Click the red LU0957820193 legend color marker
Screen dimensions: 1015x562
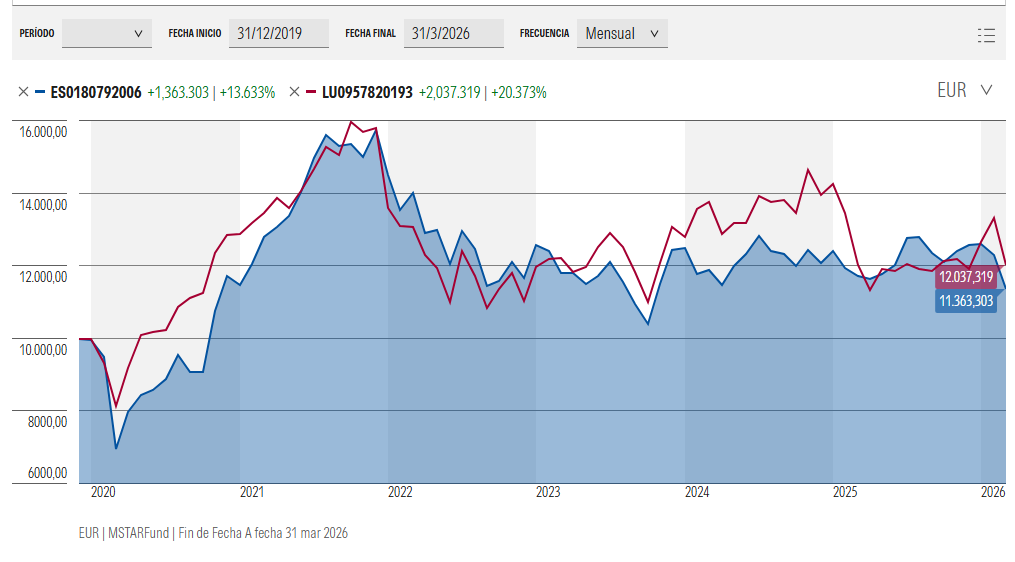tap(311, 92)
